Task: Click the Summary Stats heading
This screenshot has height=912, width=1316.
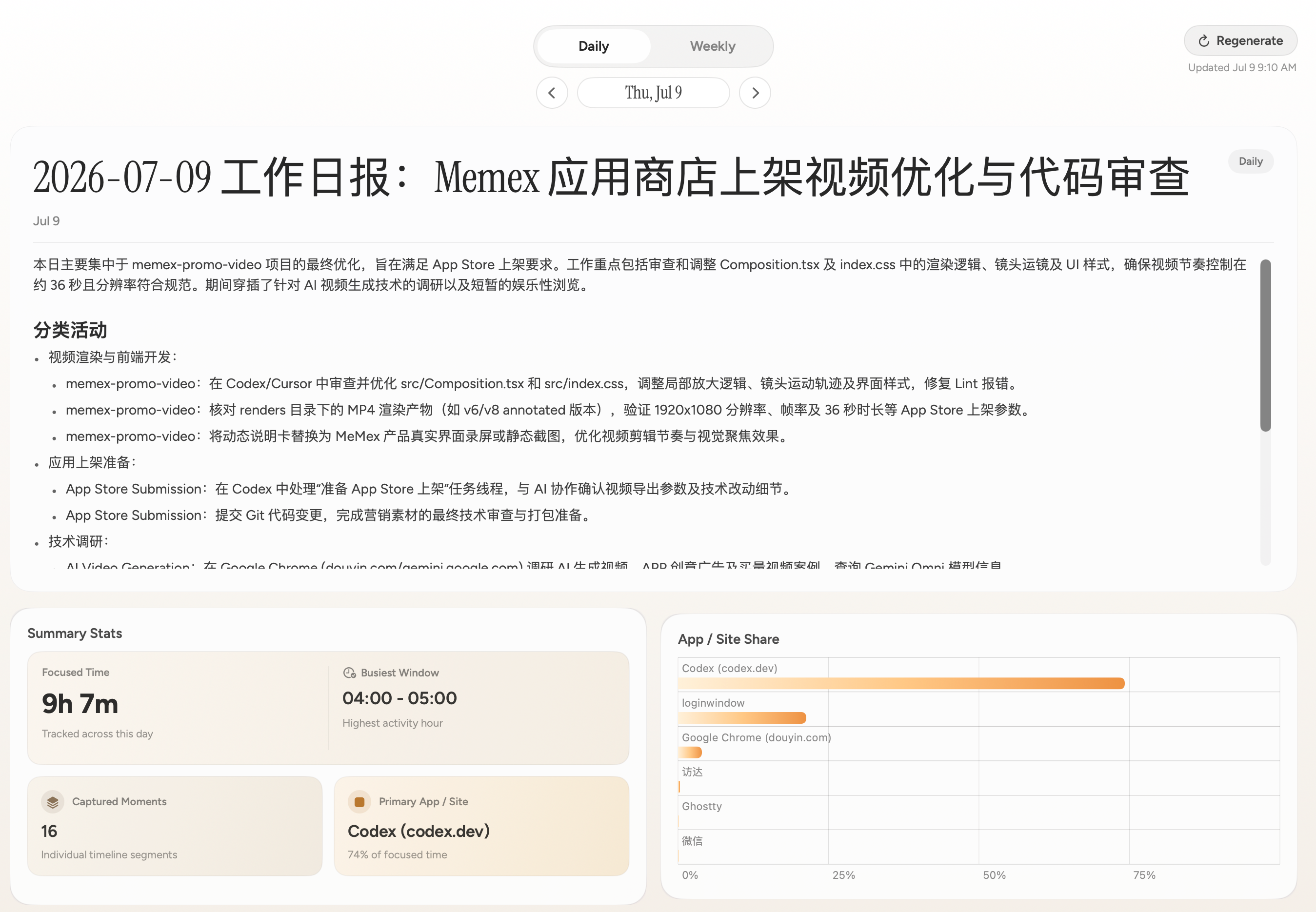Action: pyautogui.click(x=75, y=633)
